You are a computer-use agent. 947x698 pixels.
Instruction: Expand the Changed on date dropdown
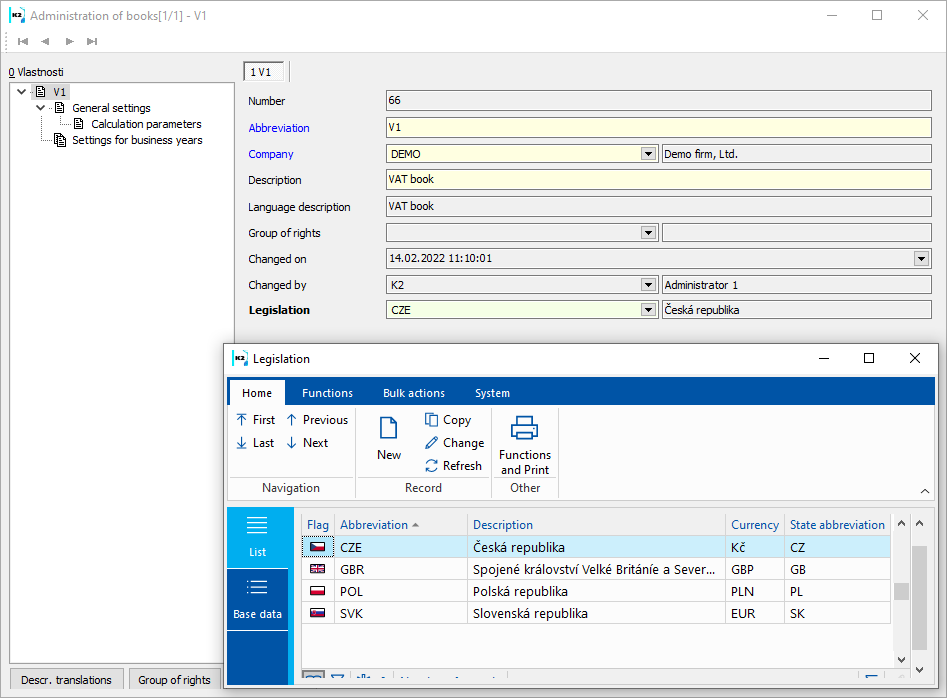(921, 259)
